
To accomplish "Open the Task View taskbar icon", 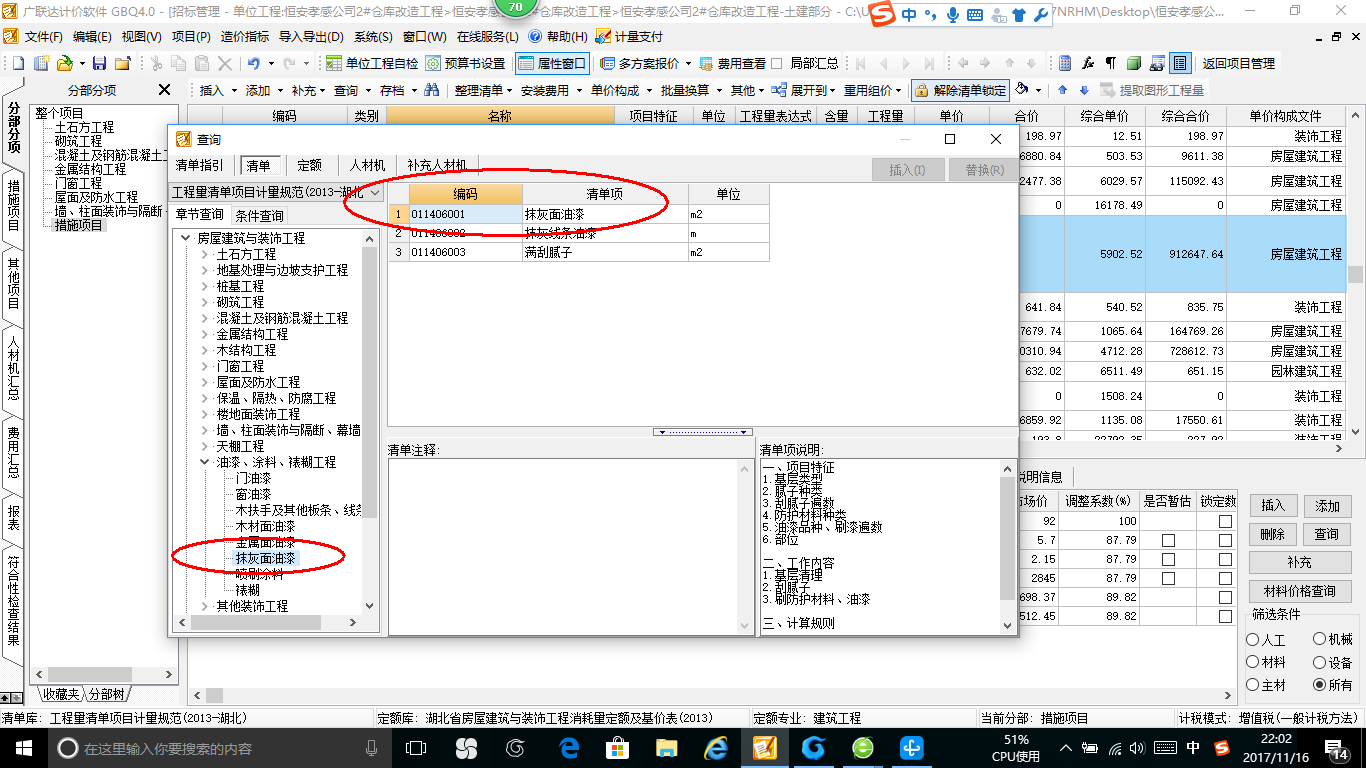I will (416, 747).
